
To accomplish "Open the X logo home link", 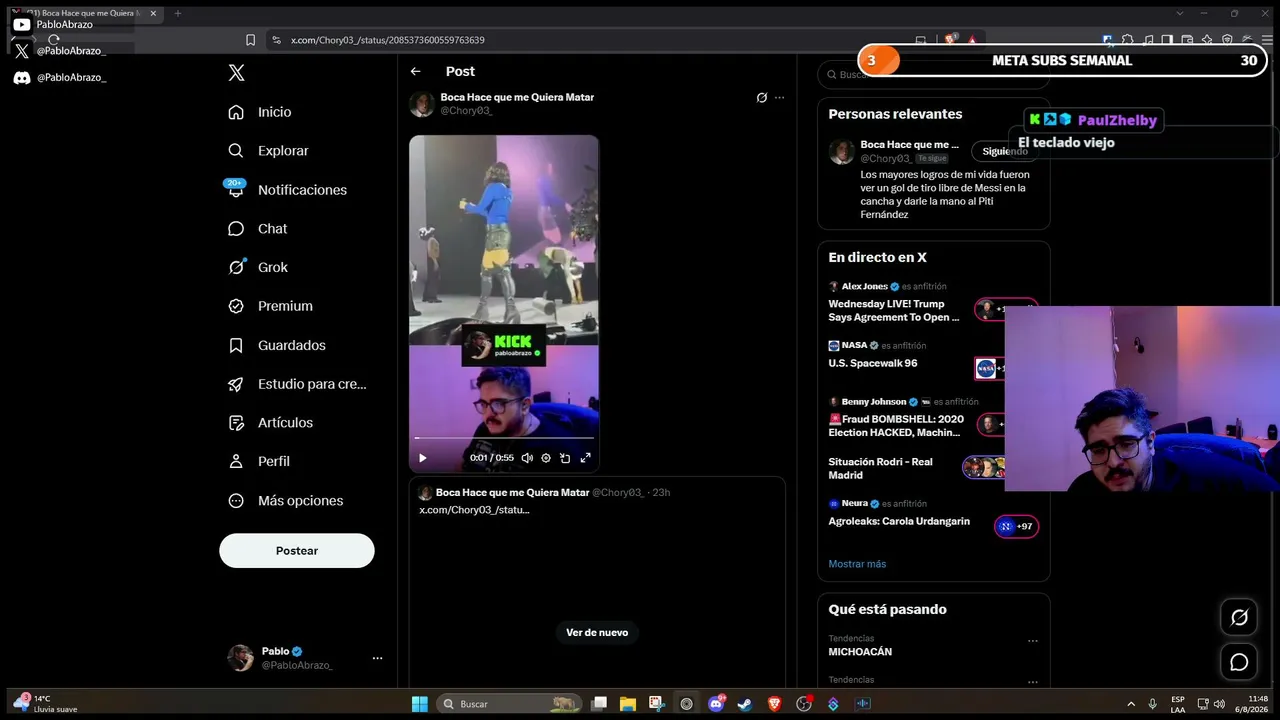I will point(236,73).
